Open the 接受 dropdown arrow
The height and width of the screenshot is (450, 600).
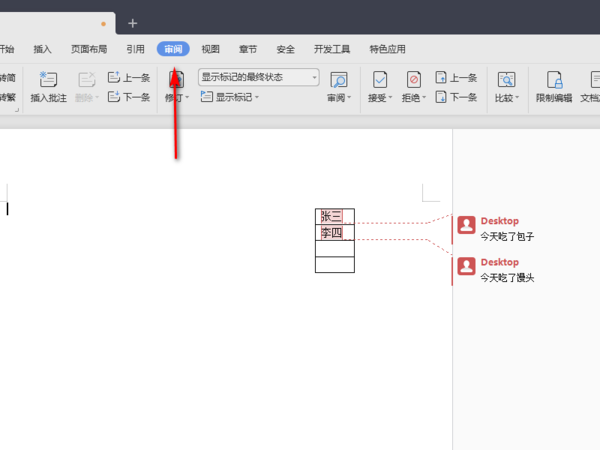pos(390,98)
